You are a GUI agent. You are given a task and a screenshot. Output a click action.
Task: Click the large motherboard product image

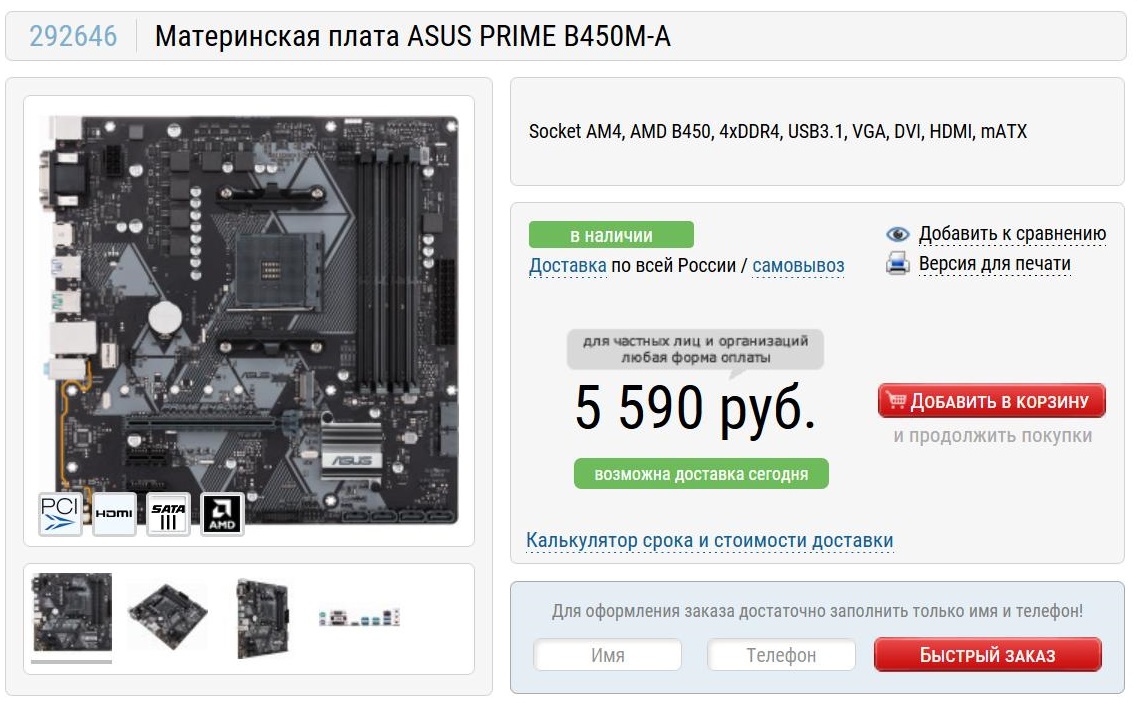click(249, 320)
